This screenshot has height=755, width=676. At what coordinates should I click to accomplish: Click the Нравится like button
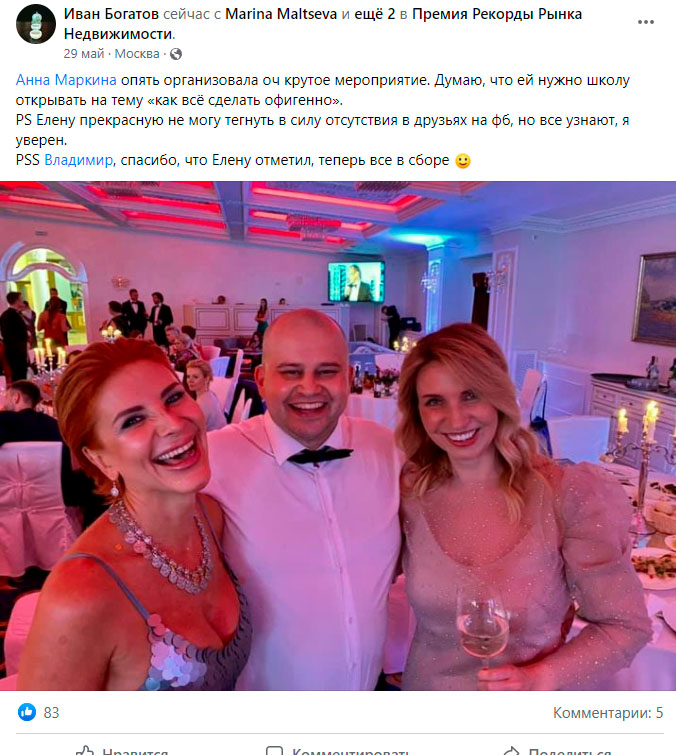tap(122, 750)
